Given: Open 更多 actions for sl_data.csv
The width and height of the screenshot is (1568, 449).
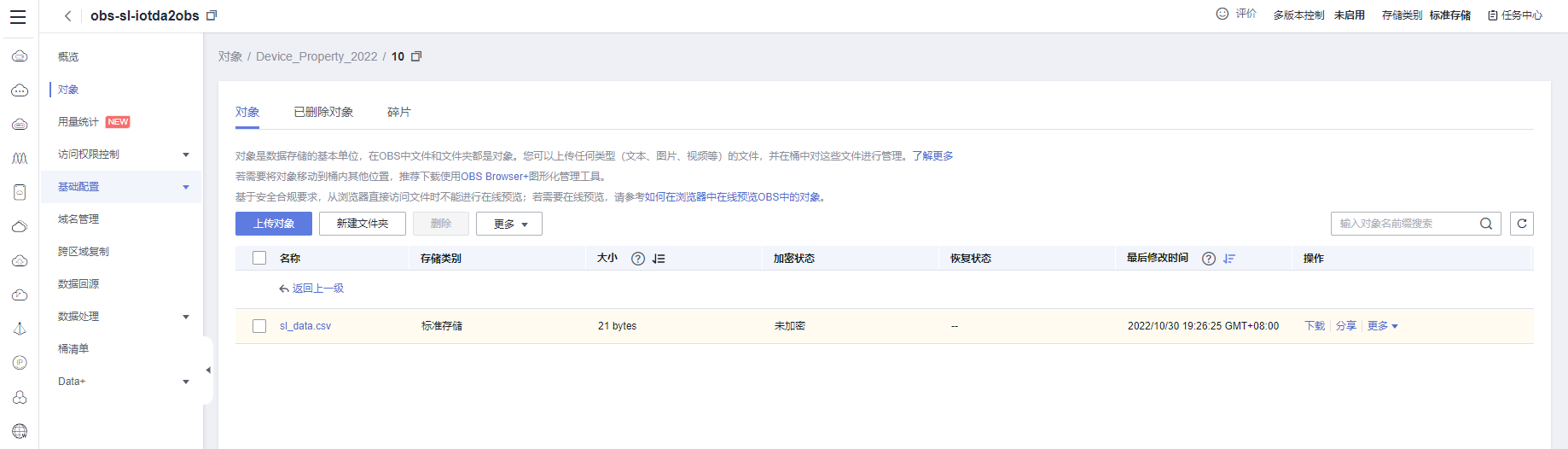Looking at the screenshot, I should (x=1383, y=326).
